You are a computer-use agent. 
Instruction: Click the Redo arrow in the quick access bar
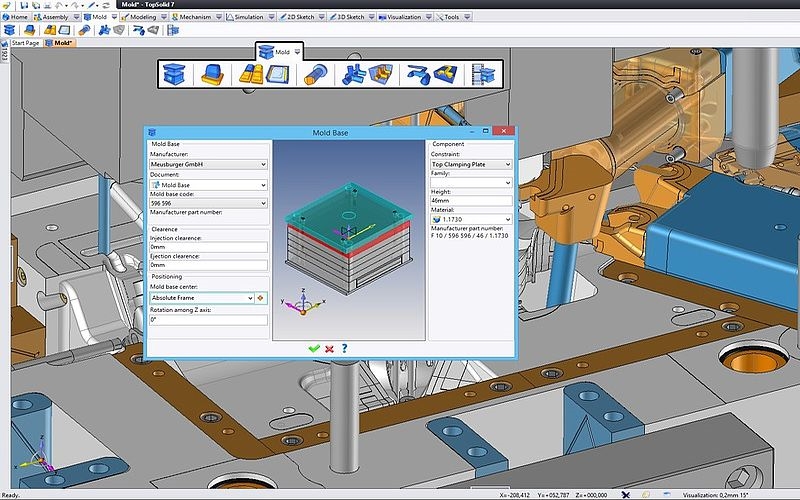74,6
